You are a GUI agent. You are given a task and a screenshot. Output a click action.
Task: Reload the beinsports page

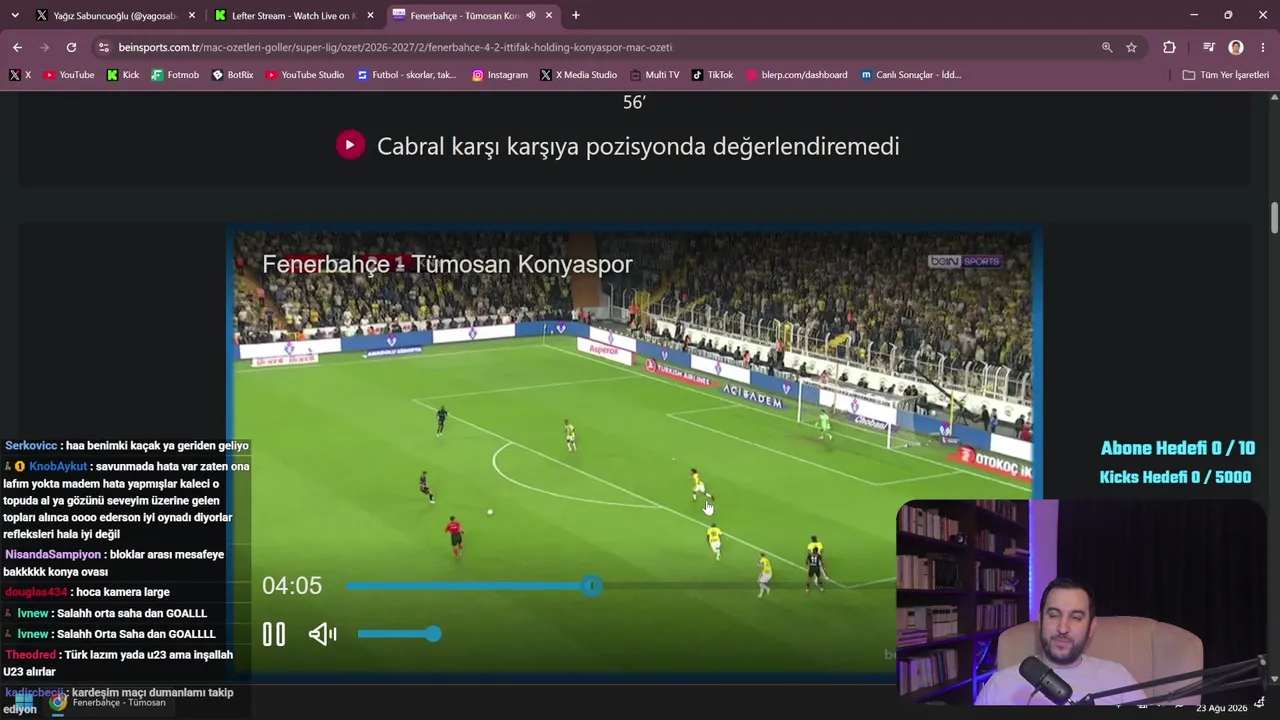[71, 47]
